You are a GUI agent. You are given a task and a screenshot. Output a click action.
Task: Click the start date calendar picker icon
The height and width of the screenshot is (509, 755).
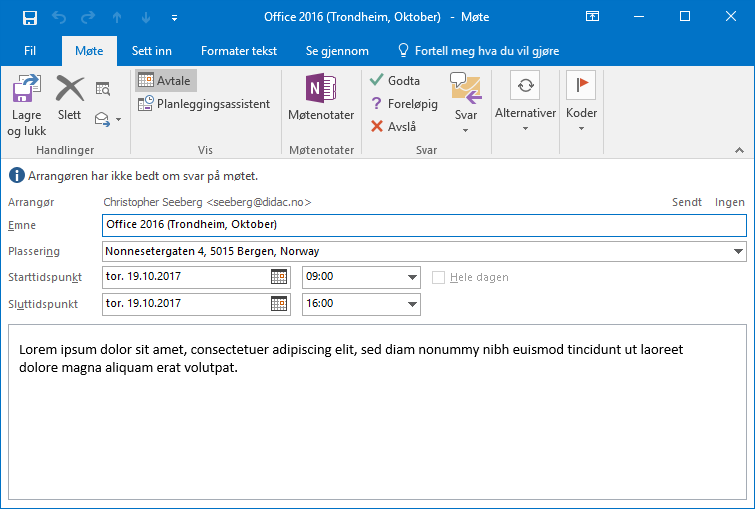279,277
